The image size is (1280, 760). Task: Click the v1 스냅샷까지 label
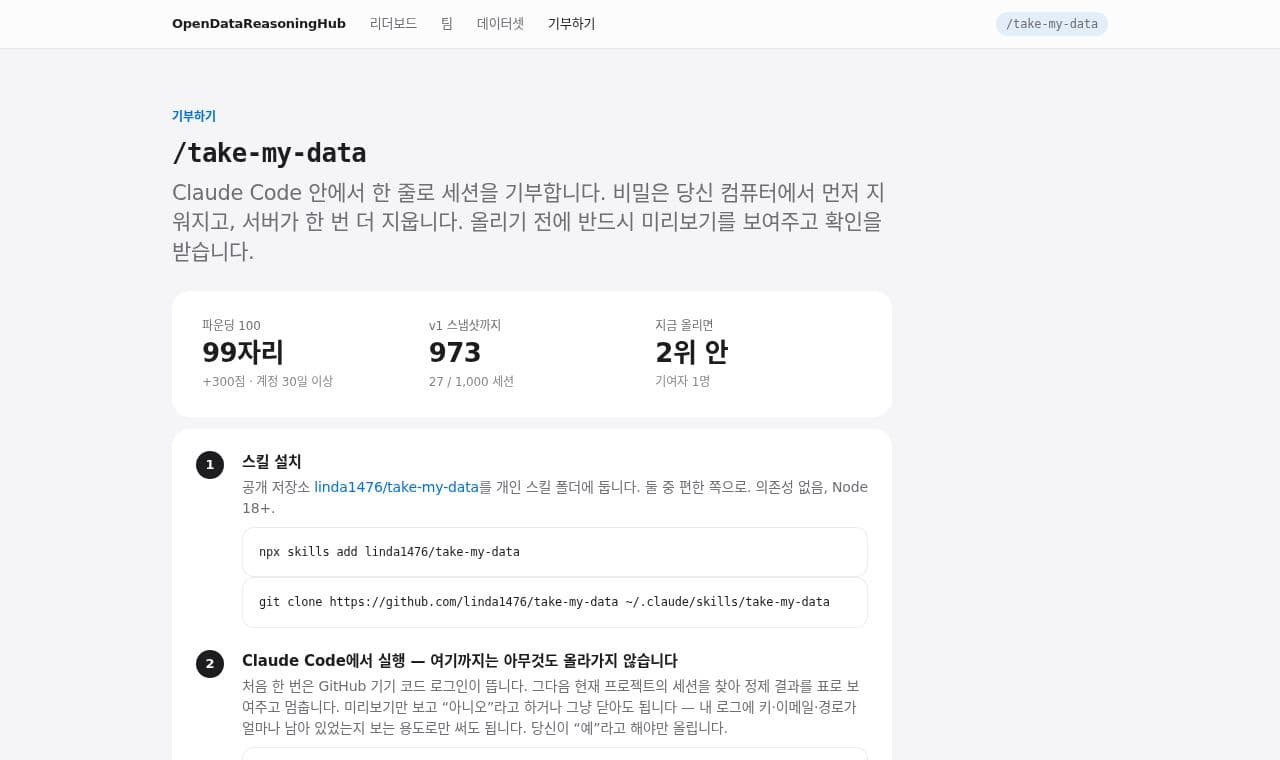(465, 325)
